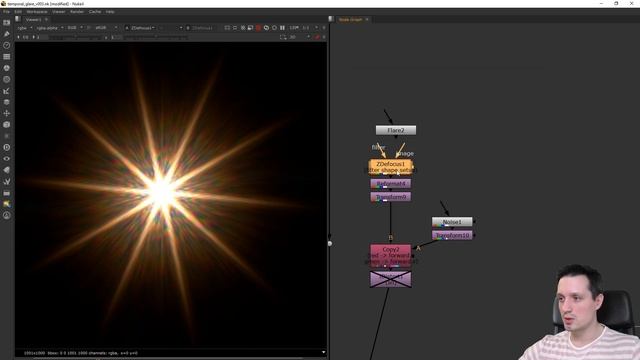The height and width of the screenshot is (360, 640).
Task: Open the wipe mode dropdown between A and B inputs
Action: tap(171, 28)
